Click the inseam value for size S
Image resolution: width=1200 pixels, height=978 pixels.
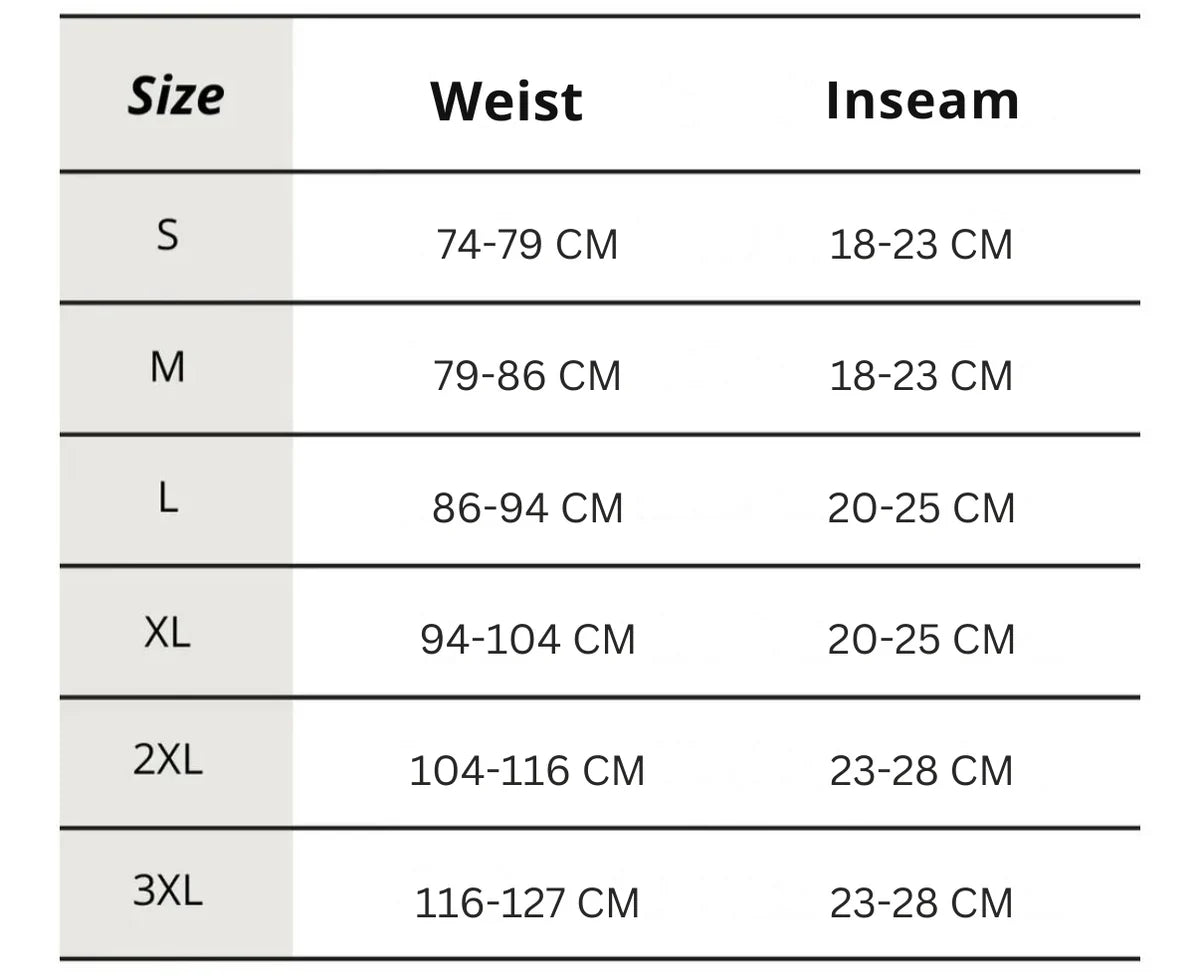pos(921,245)
